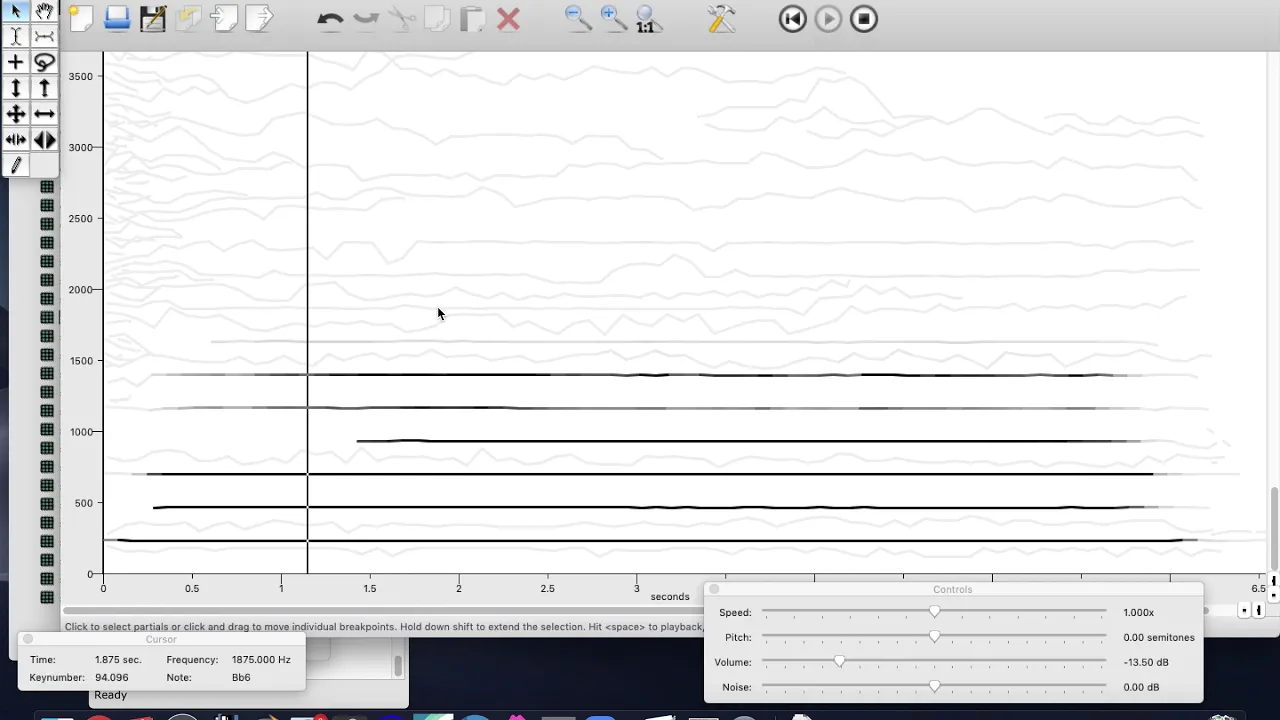Screen dimensions: 1280x720
Task: Click the playhead line in the partials view
Action: [307, 313]
